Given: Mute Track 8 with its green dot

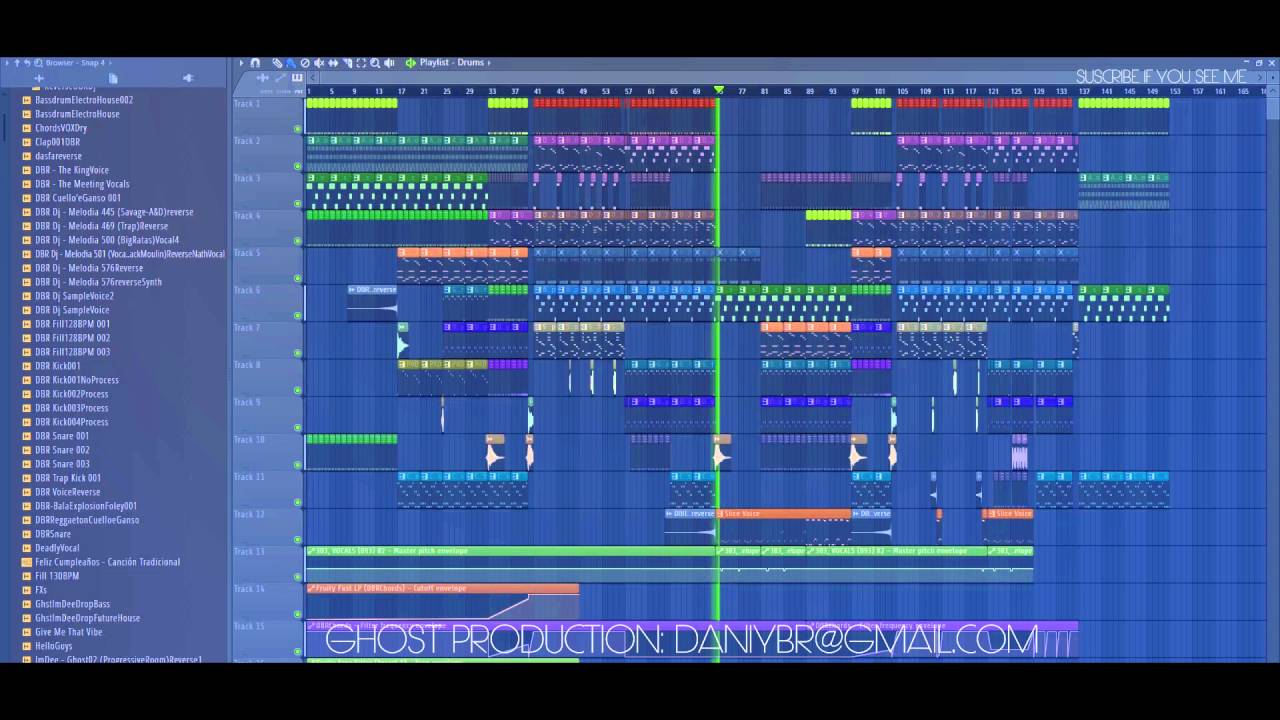Looking at the screenshot, I should [x=297, y=390].
